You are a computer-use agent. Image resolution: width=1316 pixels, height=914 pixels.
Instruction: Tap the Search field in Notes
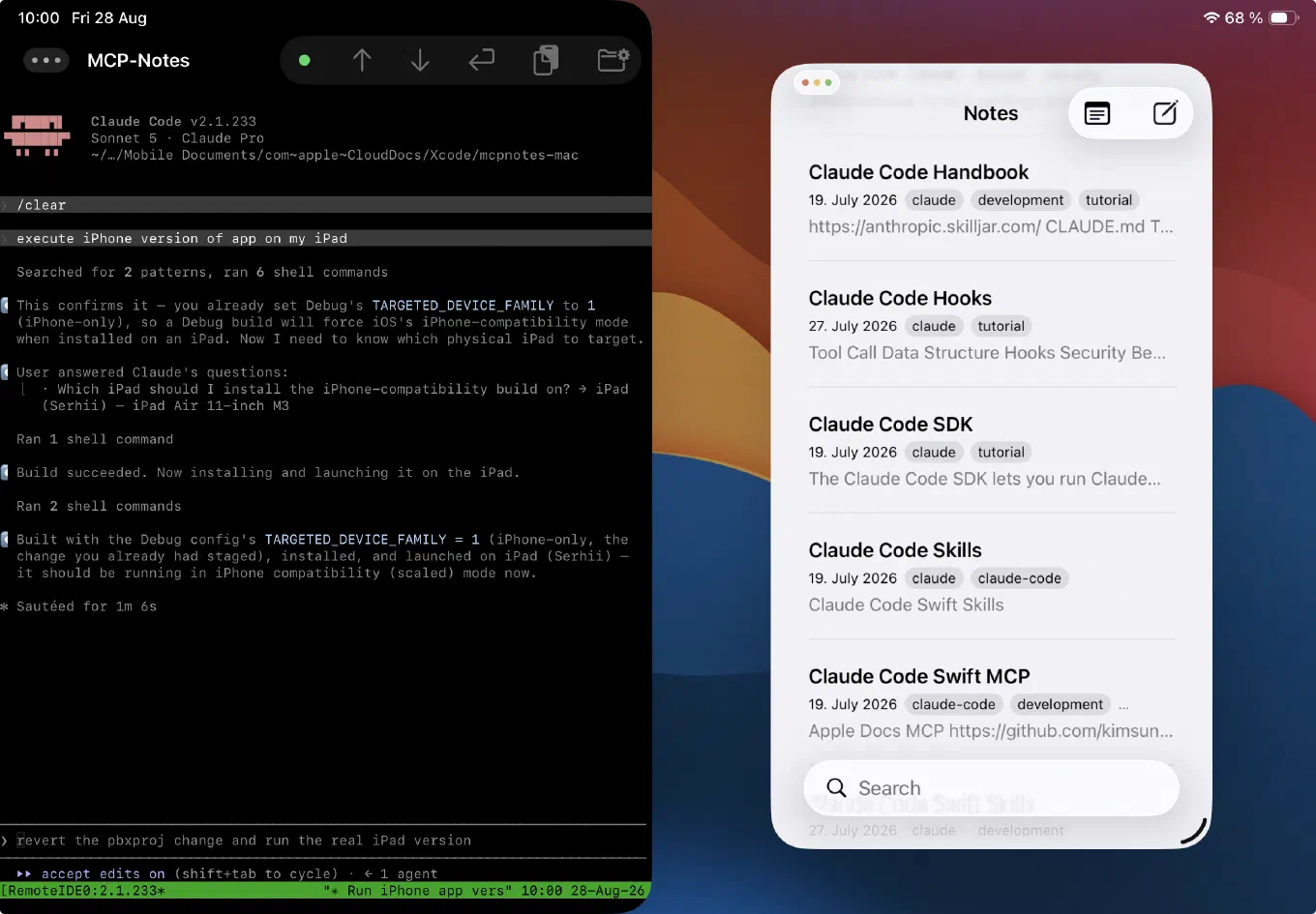point(991,788)
